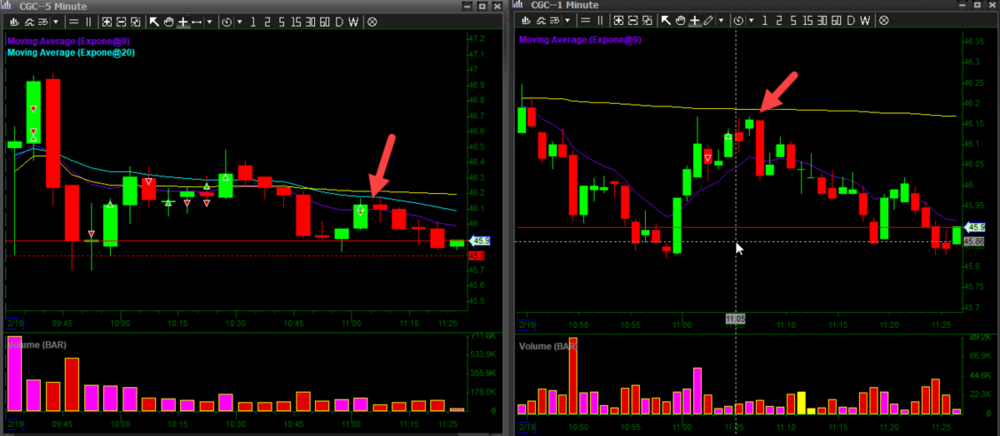The image size is (1000, 436).
Task: Open chart type dropdown arrow in 1 Minute chart
Action: 568,20
